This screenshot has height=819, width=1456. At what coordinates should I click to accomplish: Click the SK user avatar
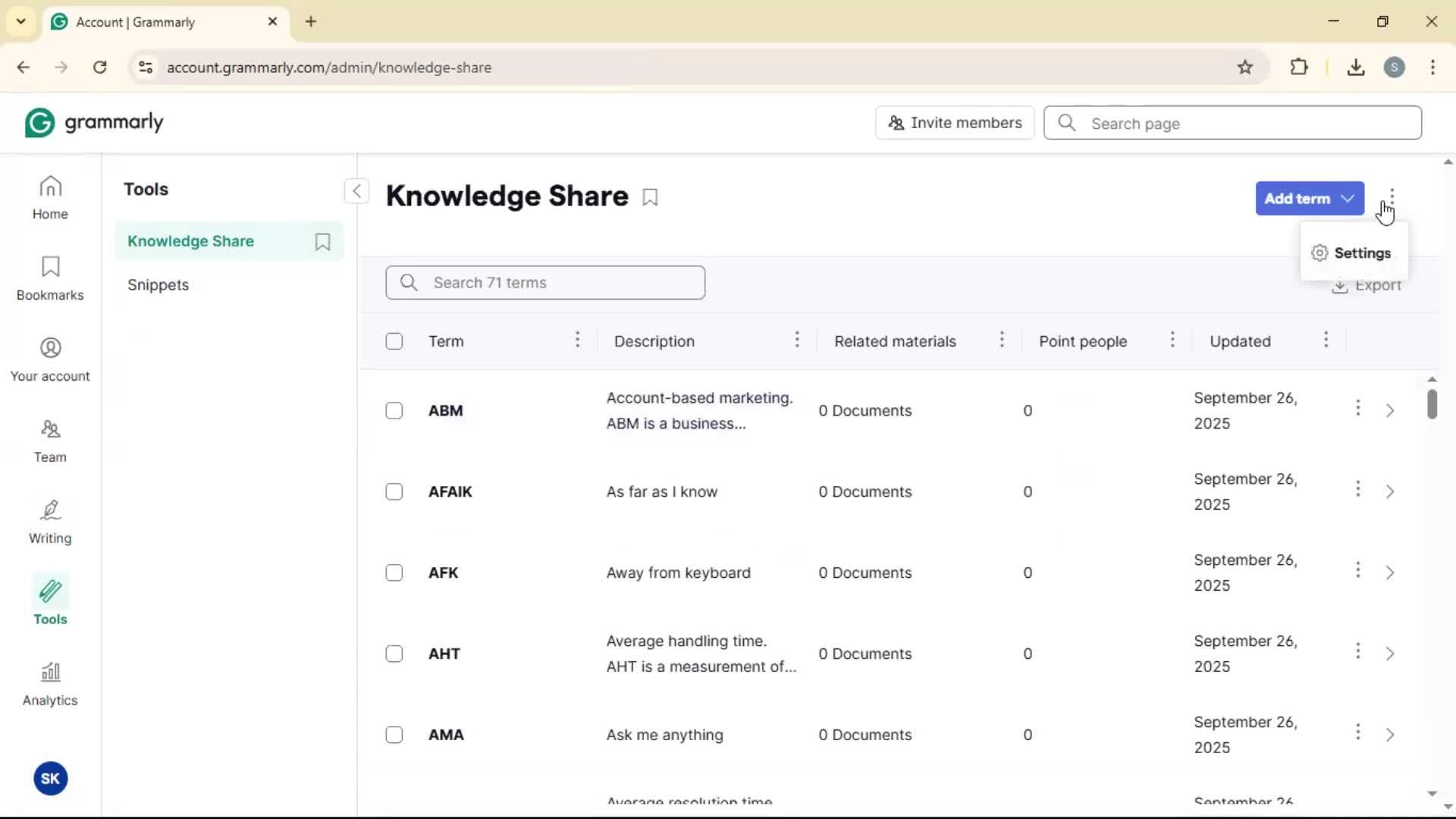(50, 778)
